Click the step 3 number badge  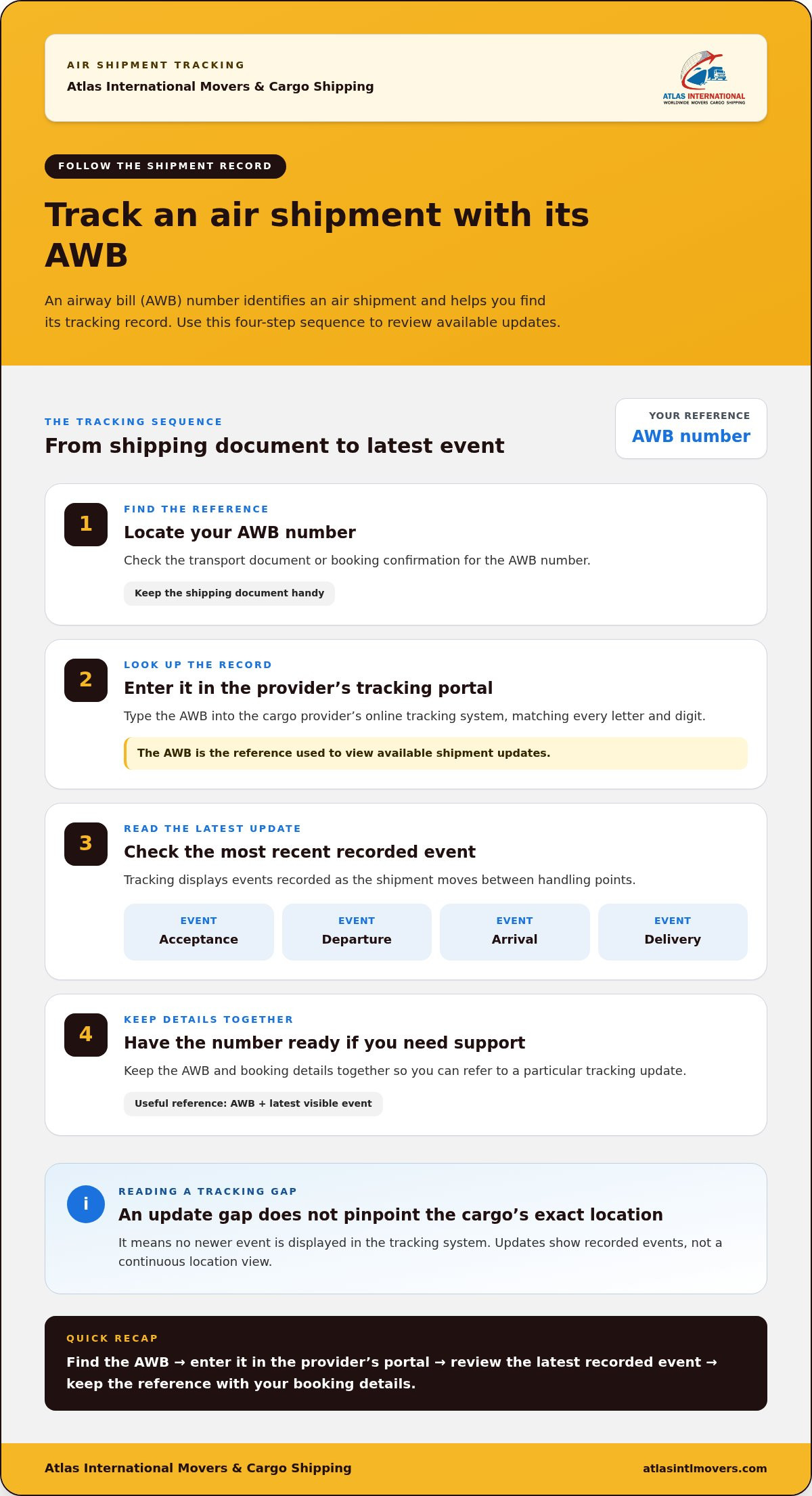(86, 844)
